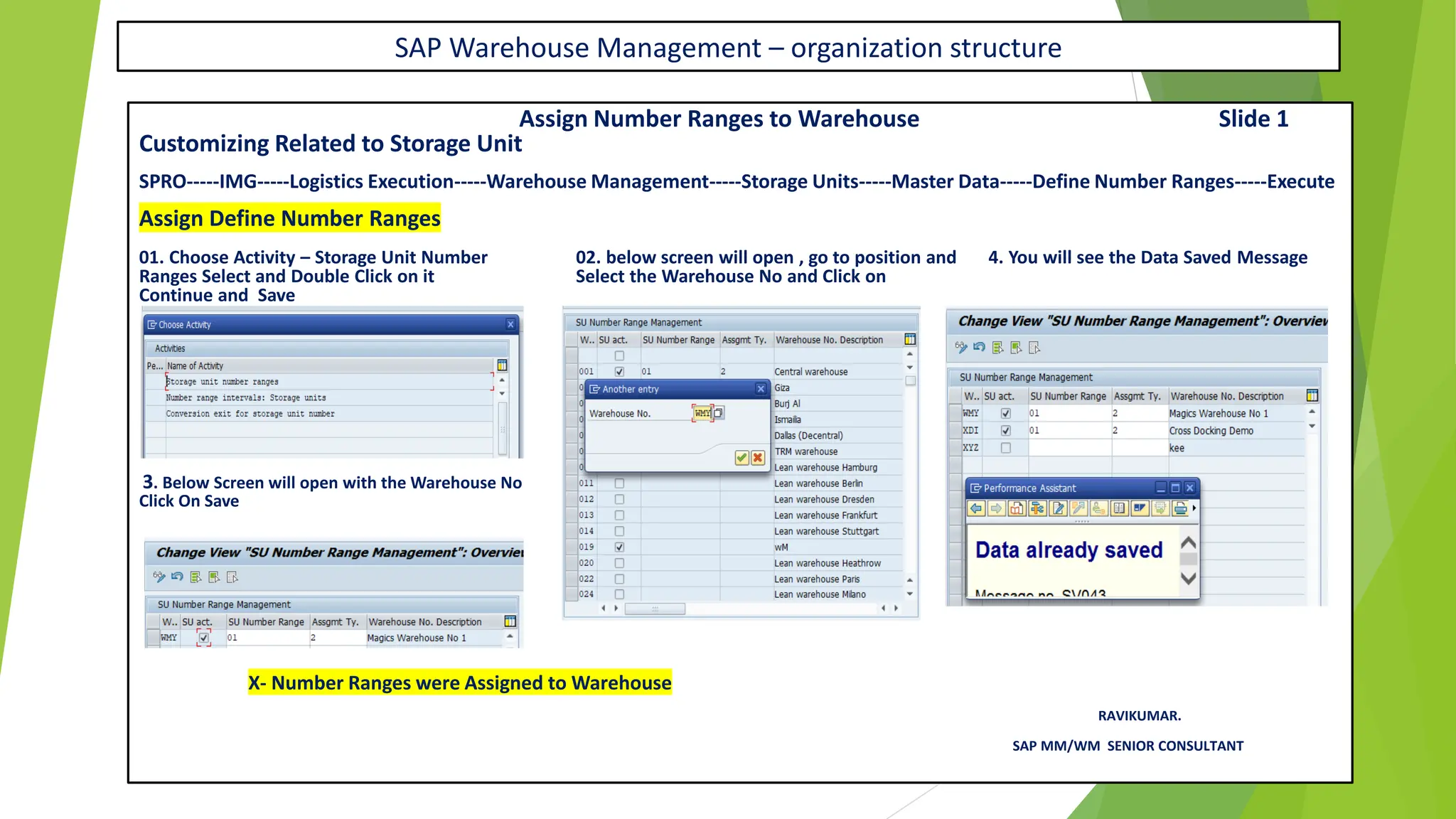Open column settings icon in step 2 table
This screenshot has height=819, width=1456.
910,340
